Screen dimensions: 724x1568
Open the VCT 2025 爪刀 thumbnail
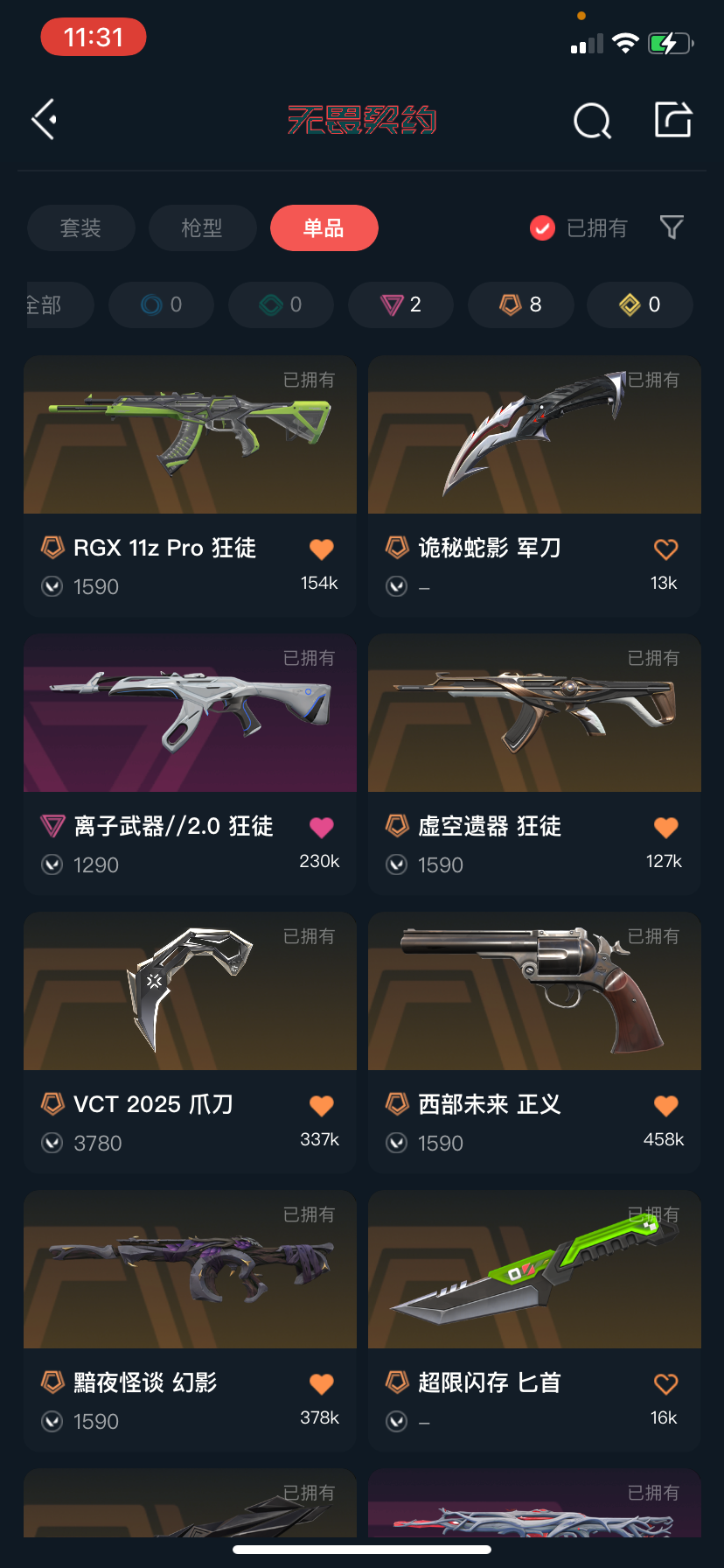[190, 991]
